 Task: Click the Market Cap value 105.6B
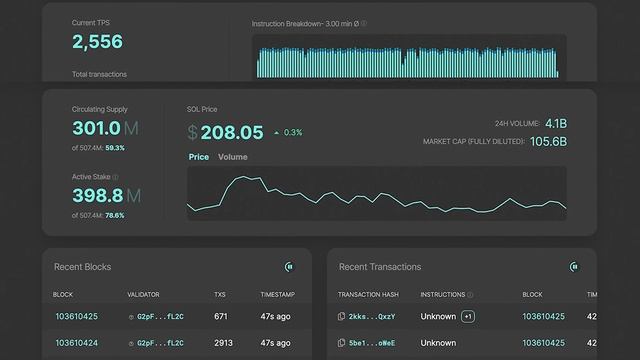click(548, 142)
